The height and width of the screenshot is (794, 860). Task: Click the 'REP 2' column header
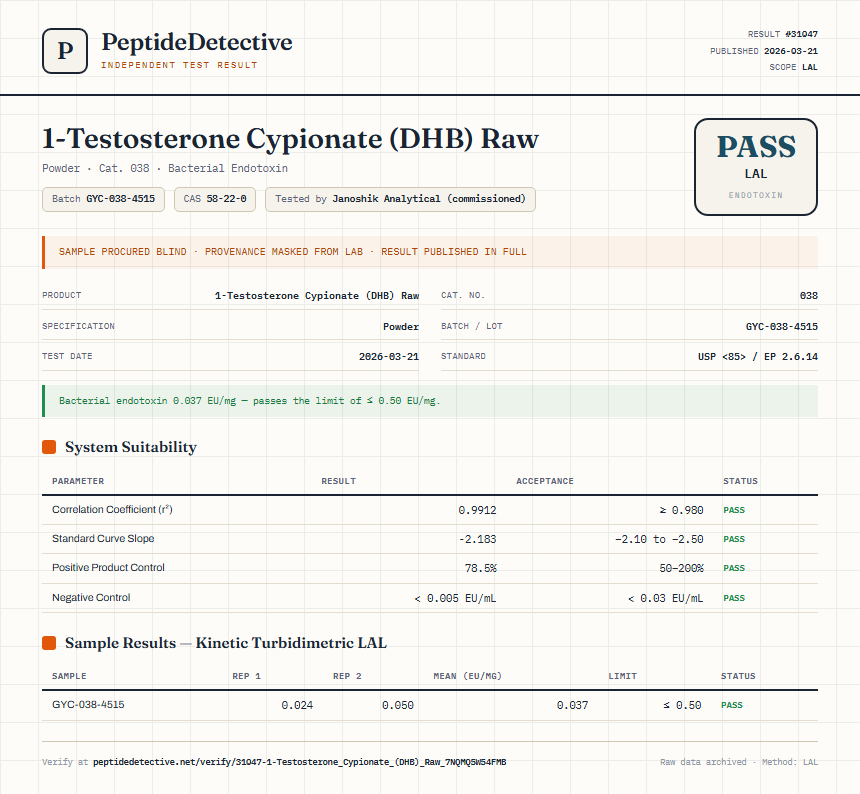pos(347,676)
